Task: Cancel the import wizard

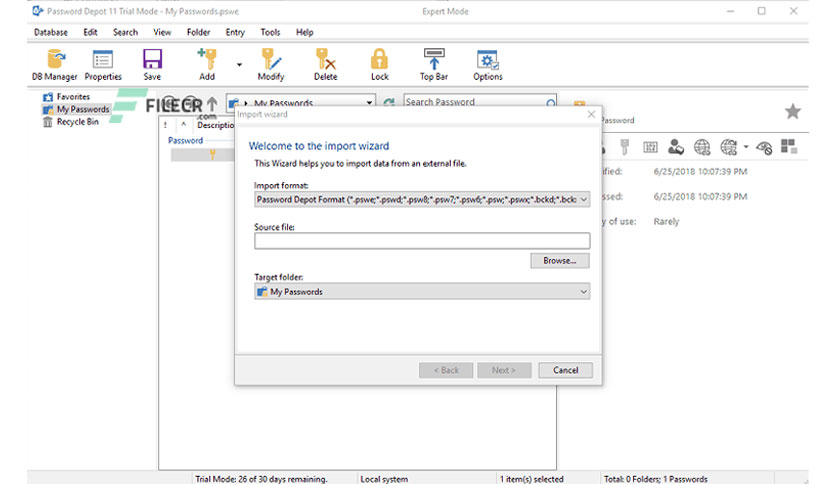Action: point(565,370)
